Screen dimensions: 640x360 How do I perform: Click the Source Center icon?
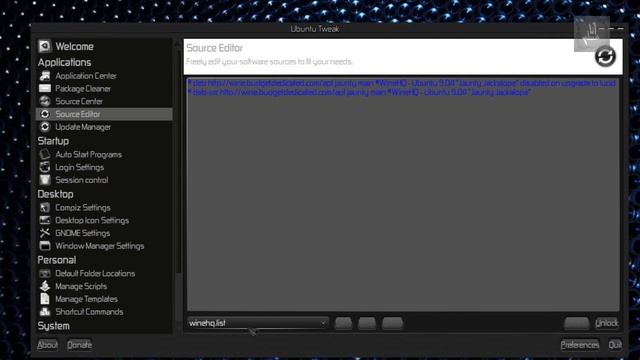(x=45, y=101)
